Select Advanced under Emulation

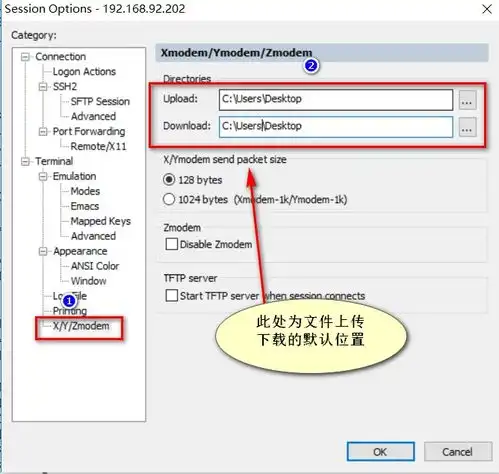coord(93,236)
